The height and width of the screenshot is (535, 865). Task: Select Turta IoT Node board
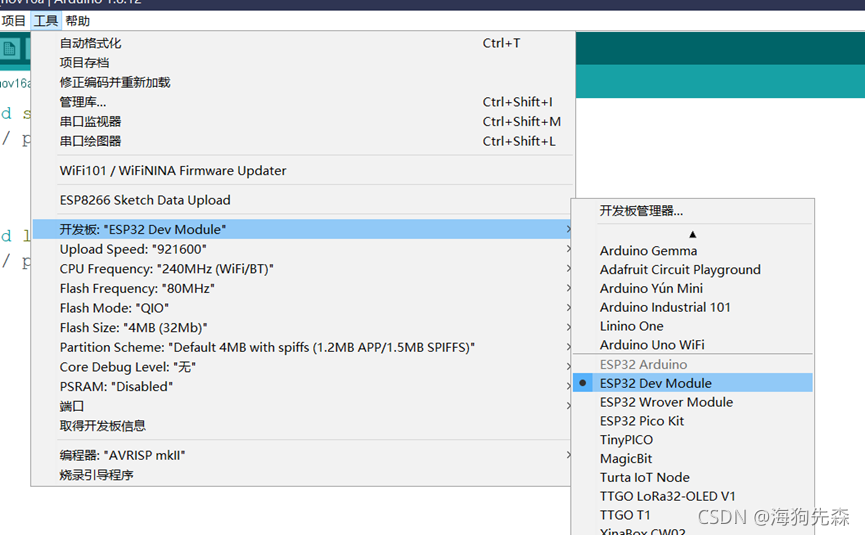692,477
